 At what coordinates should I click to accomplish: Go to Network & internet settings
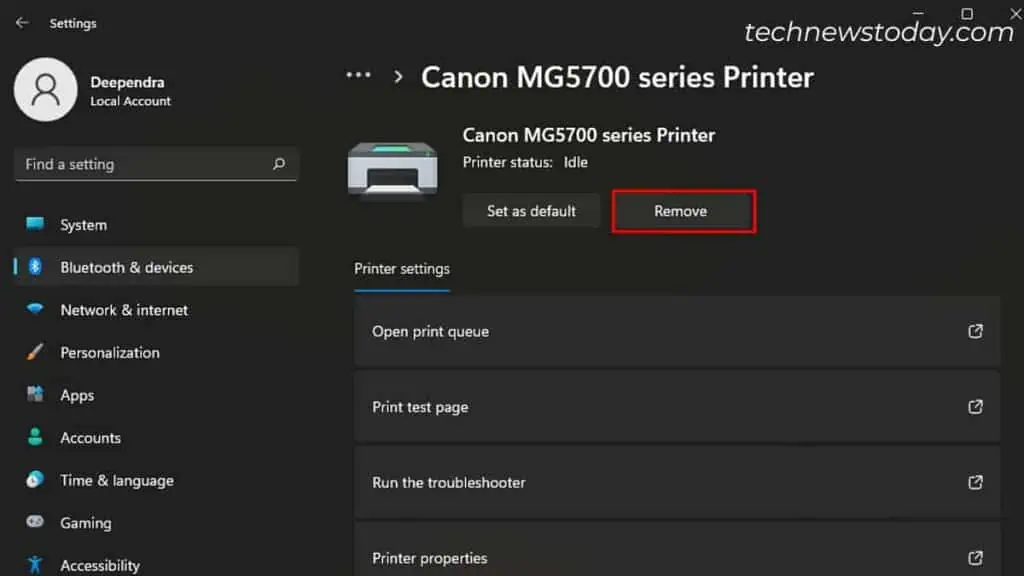(124, 310)
